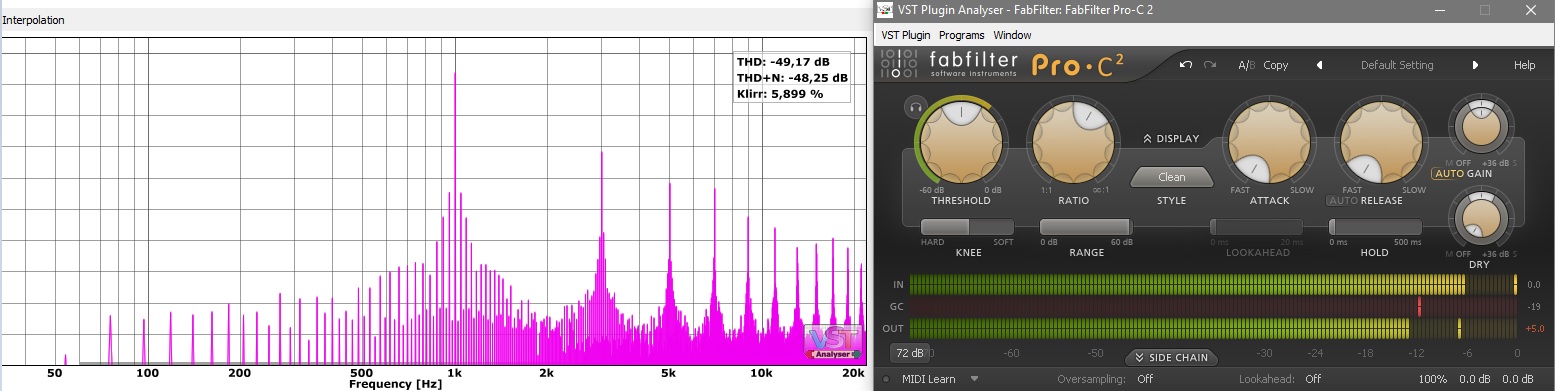Load the previous preset with left arrow
This screenshot has height=391, width=1555.
1319,65
